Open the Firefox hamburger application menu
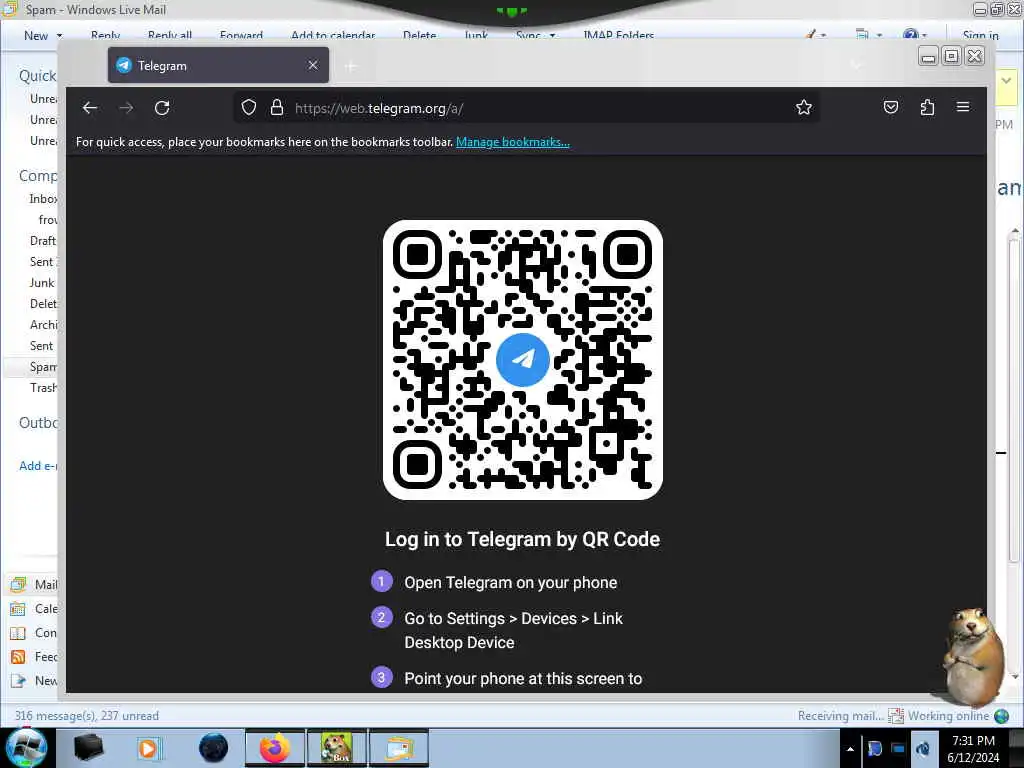Viewport: 1024px width, 768px height. pos(963,107)
